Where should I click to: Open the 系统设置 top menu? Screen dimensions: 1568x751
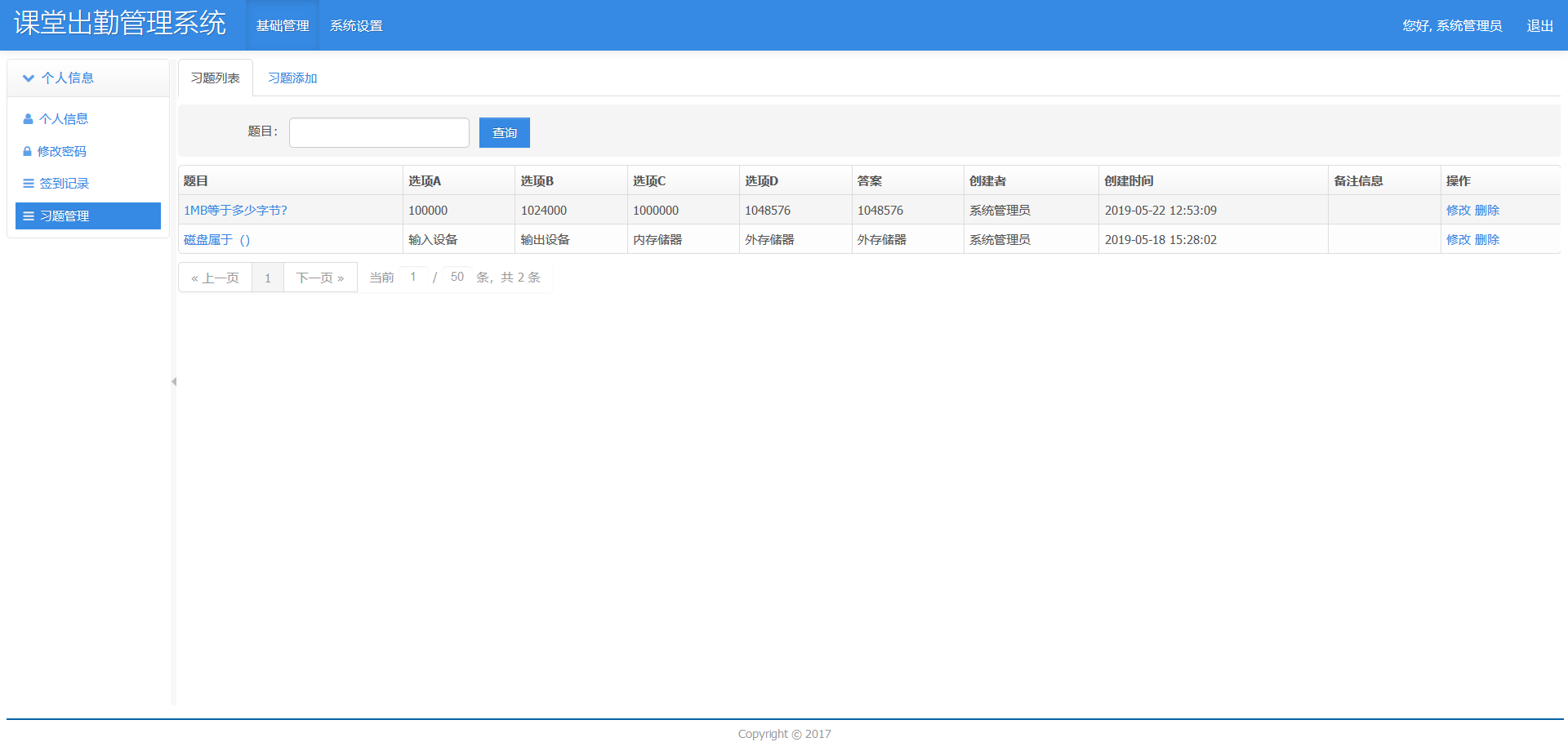pyautogui.click(x=356, y=26)
